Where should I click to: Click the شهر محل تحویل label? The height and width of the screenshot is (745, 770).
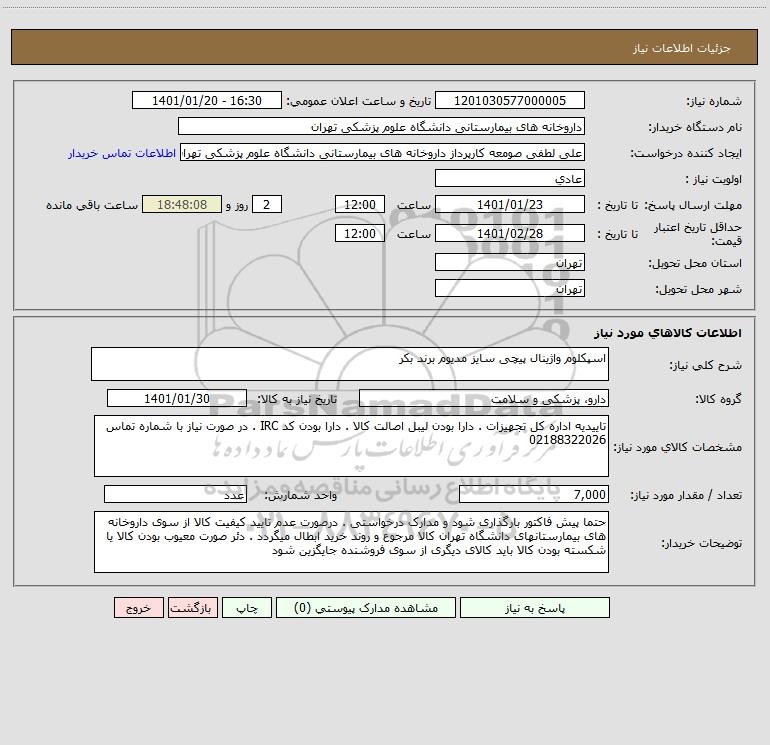[699, 289]
